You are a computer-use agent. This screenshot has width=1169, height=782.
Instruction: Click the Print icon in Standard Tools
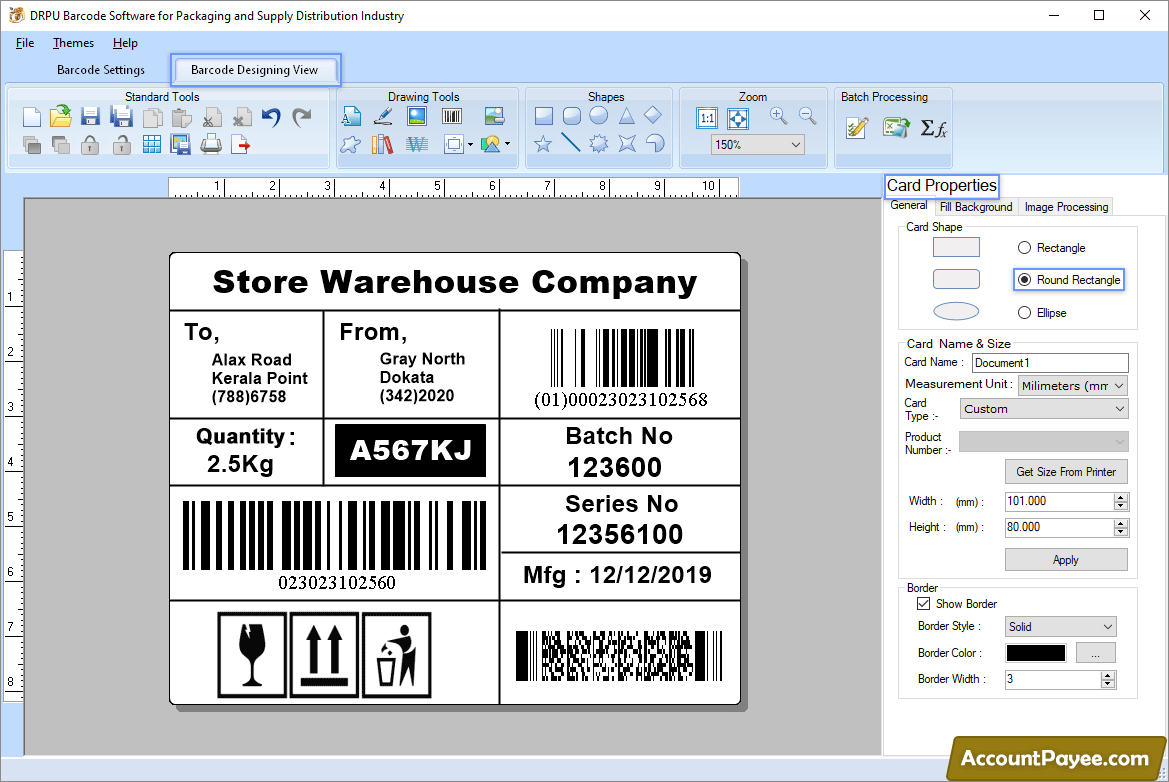210,144
